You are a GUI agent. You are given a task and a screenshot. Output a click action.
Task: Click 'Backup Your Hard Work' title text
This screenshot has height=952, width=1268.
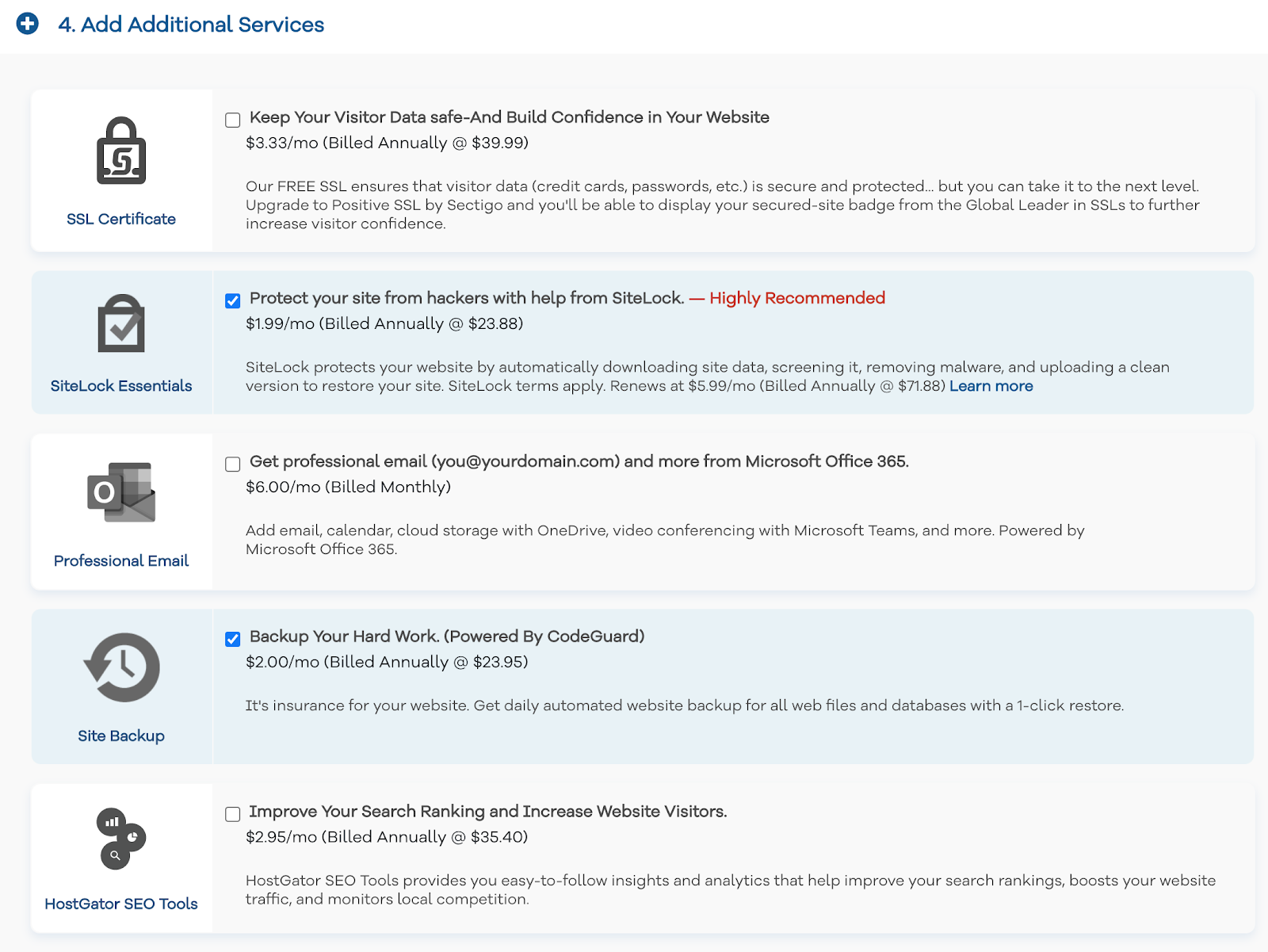(x=447, y=637)
